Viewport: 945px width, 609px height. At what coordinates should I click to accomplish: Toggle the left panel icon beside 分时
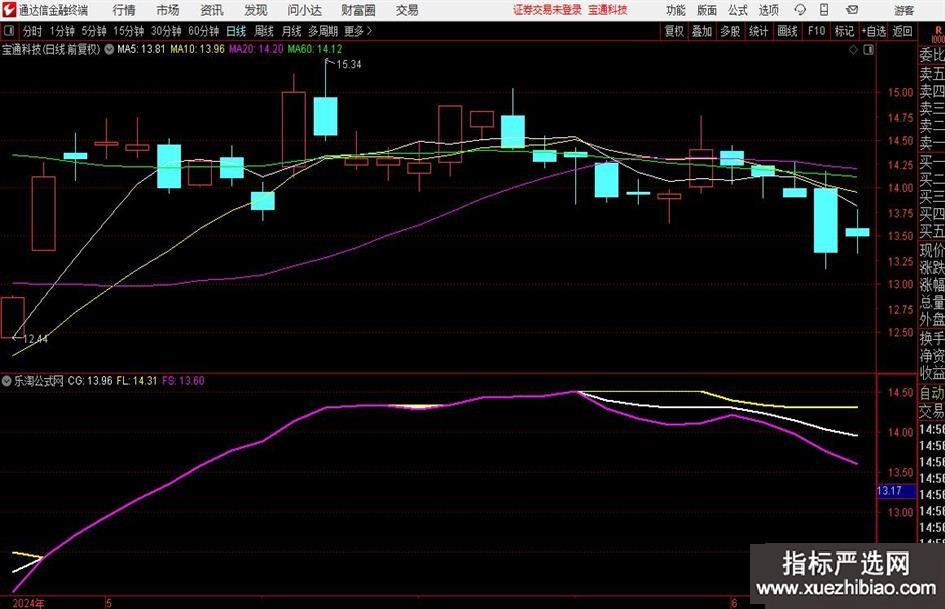point(10,31)
